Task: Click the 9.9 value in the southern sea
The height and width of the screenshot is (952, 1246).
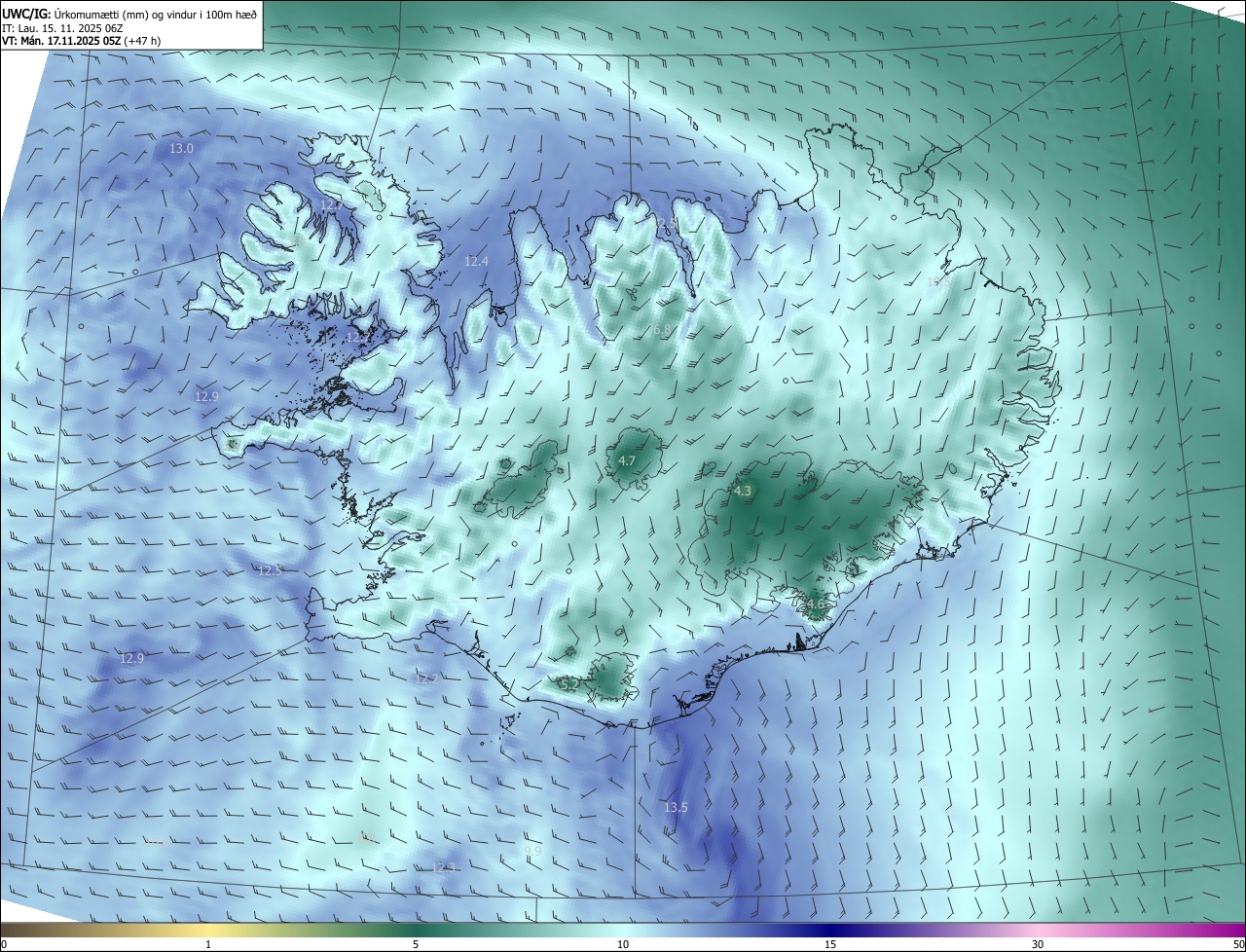Action: pos(532,851)
